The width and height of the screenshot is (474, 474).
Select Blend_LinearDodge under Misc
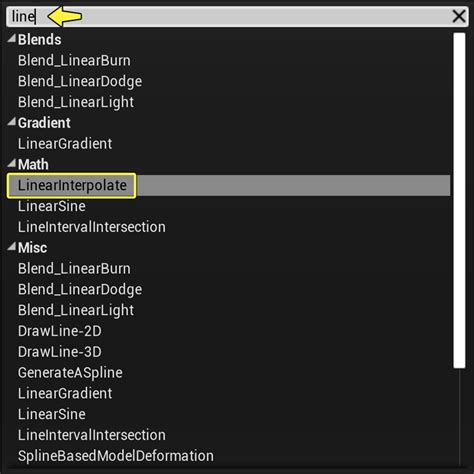(x=80, y=290)
